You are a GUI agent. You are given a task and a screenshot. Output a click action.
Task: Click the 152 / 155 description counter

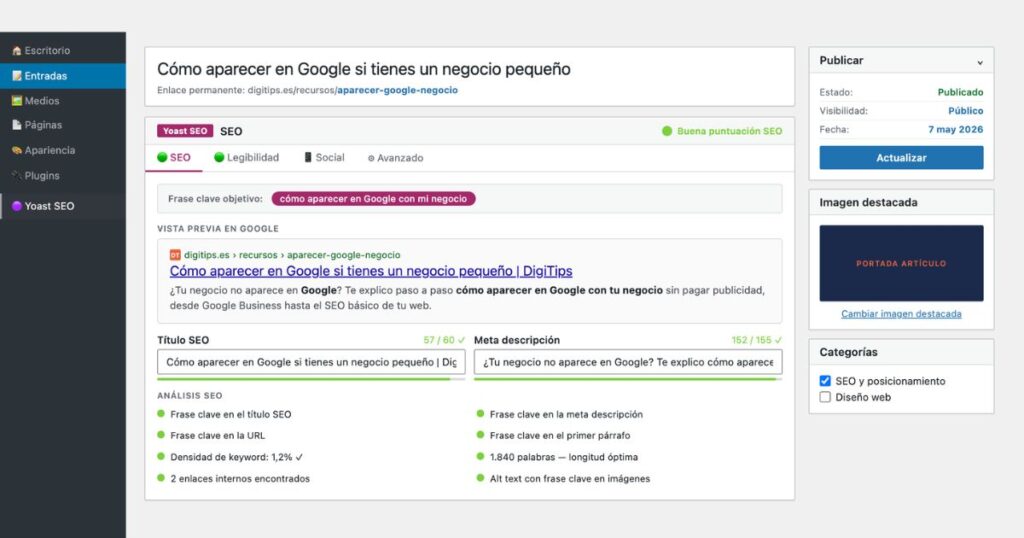point(756,340)
